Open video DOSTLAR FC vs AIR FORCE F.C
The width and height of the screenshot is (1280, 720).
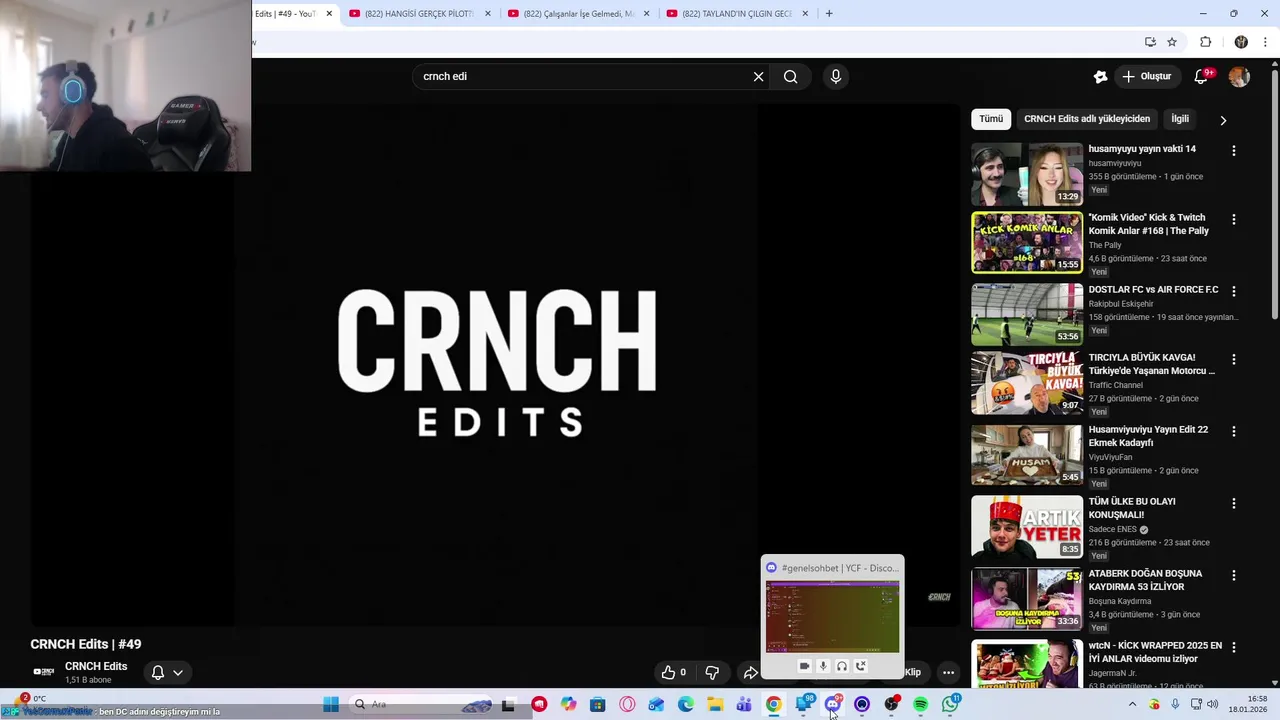tap(1153, 290)
